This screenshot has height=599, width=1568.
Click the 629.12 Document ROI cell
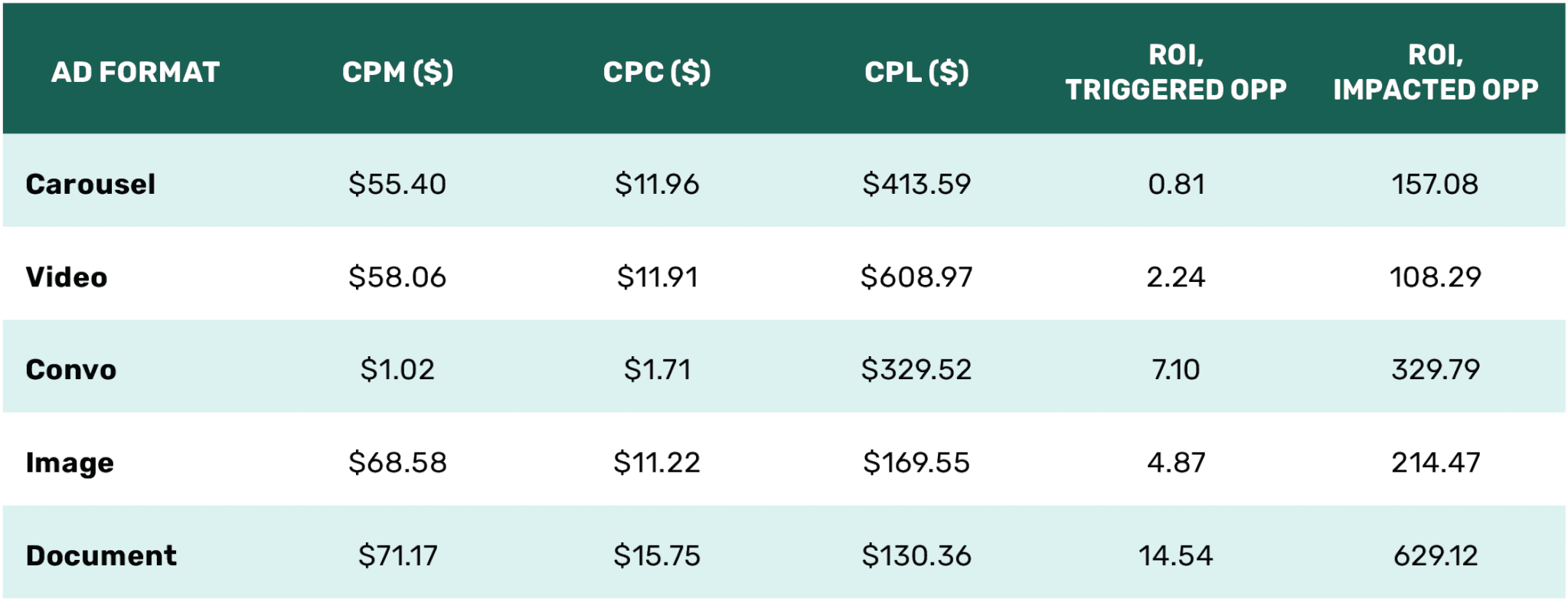click(x=1436, y=555)
